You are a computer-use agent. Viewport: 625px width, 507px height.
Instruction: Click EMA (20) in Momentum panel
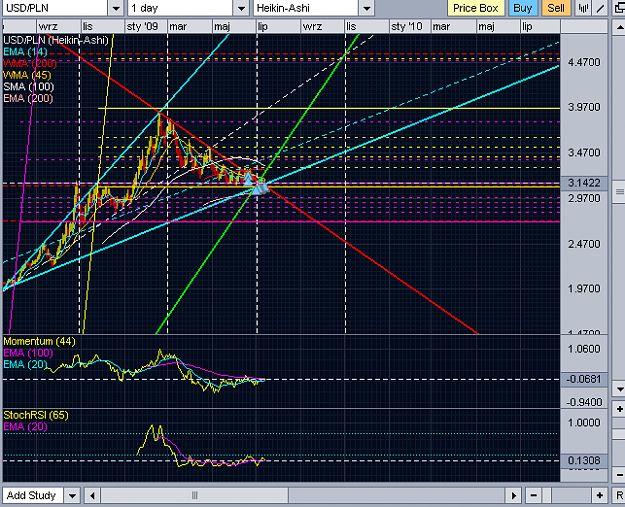25,364
